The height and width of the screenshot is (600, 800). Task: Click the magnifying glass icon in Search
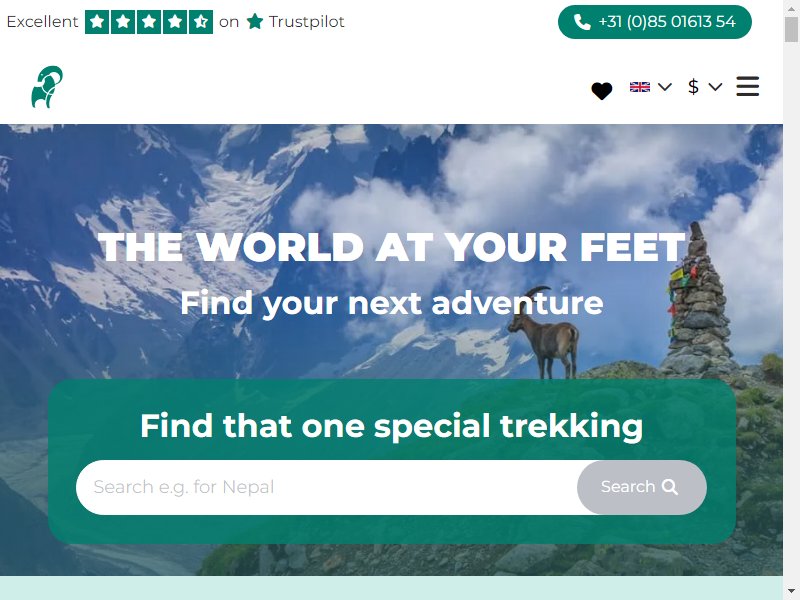pyautogui.click(x=670, y=487)
